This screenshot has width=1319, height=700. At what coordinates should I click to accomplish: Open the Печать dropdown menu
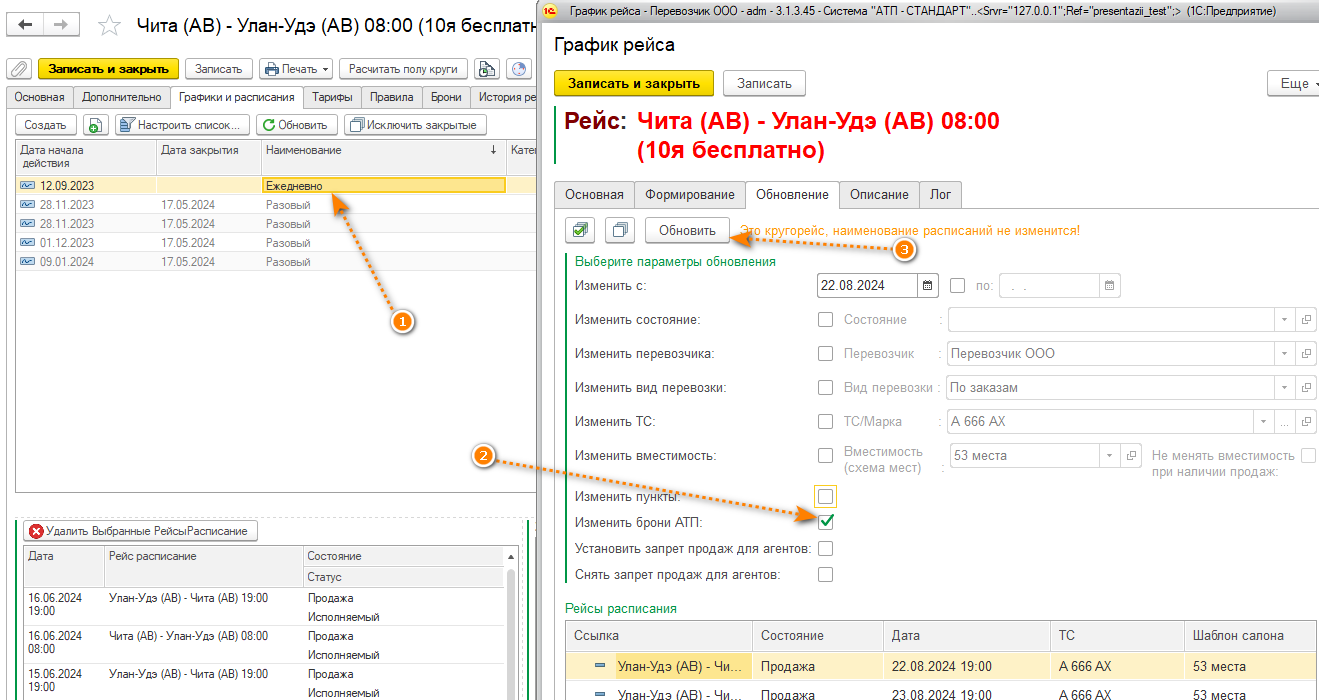pos(295,69)
